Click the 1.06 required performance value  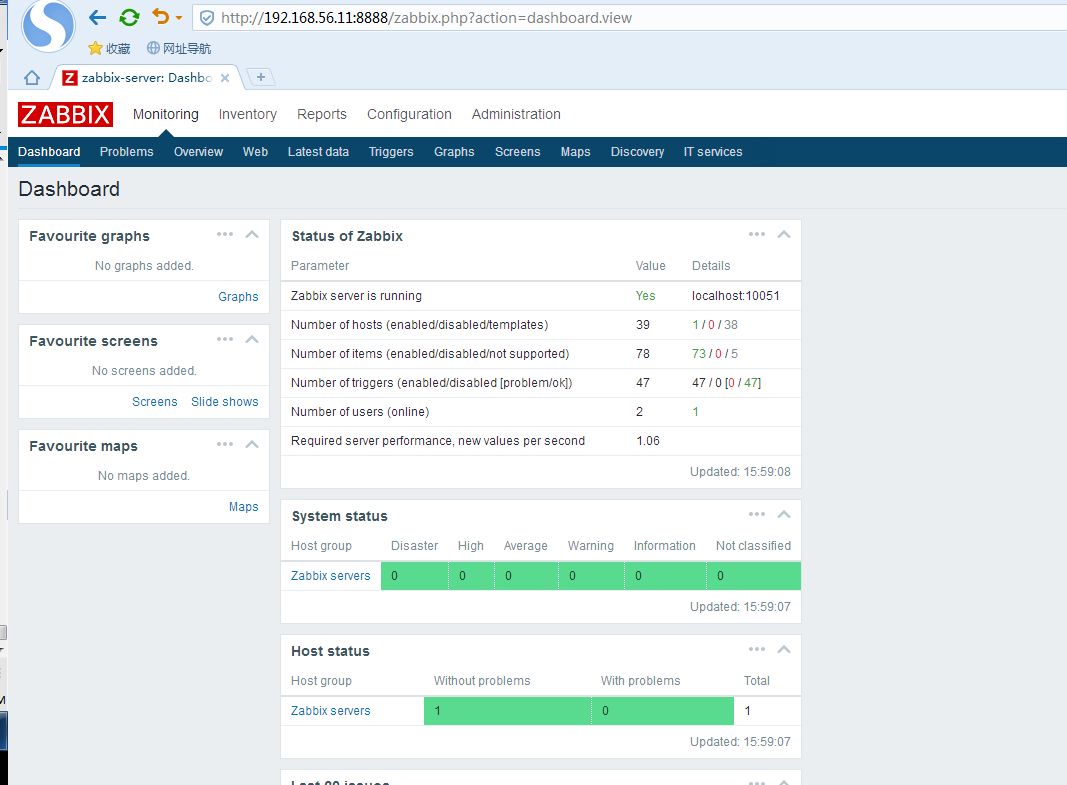pos(648,441)
